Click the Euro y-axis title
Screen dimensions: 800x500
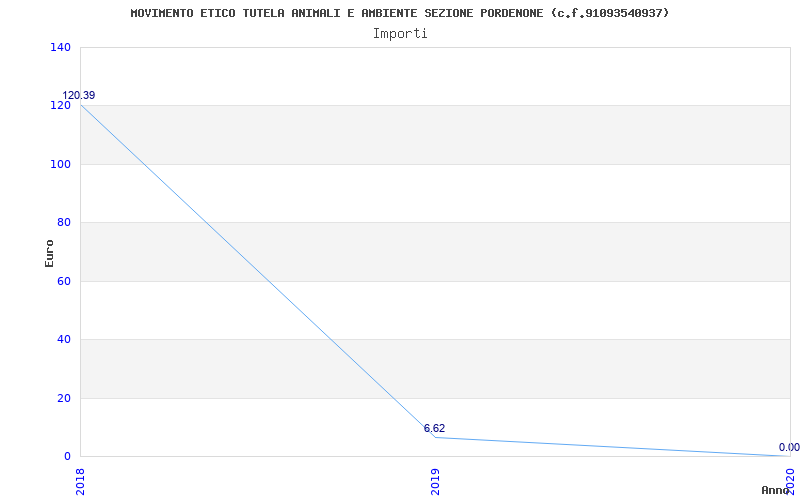coord(49,253)
